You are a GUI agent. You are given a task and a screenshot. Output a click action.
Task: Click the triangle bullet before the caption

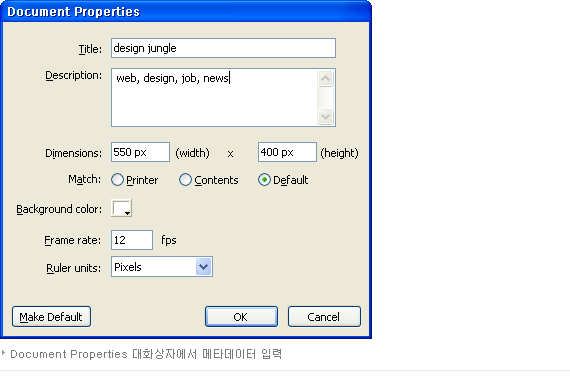tap(3, 353)
